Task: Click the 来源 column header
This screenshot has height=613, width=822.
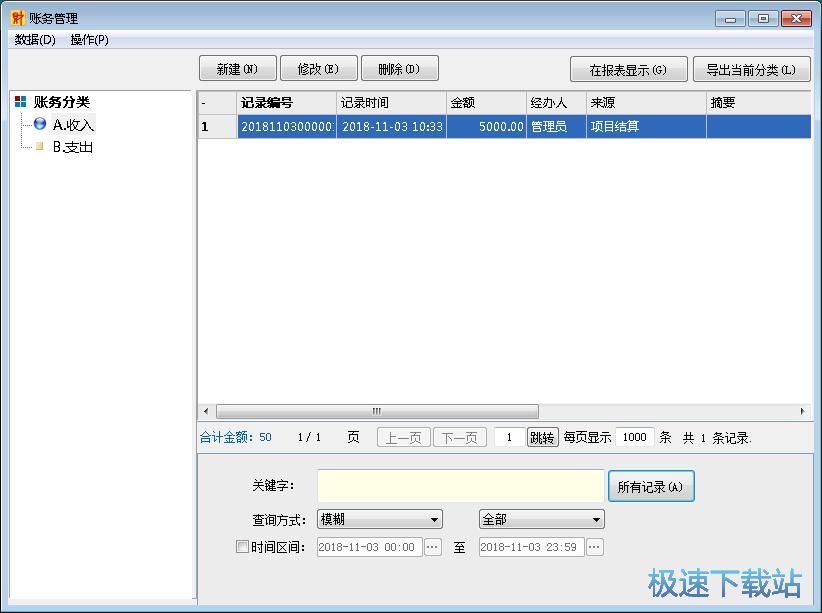Action: coord(646,103)
